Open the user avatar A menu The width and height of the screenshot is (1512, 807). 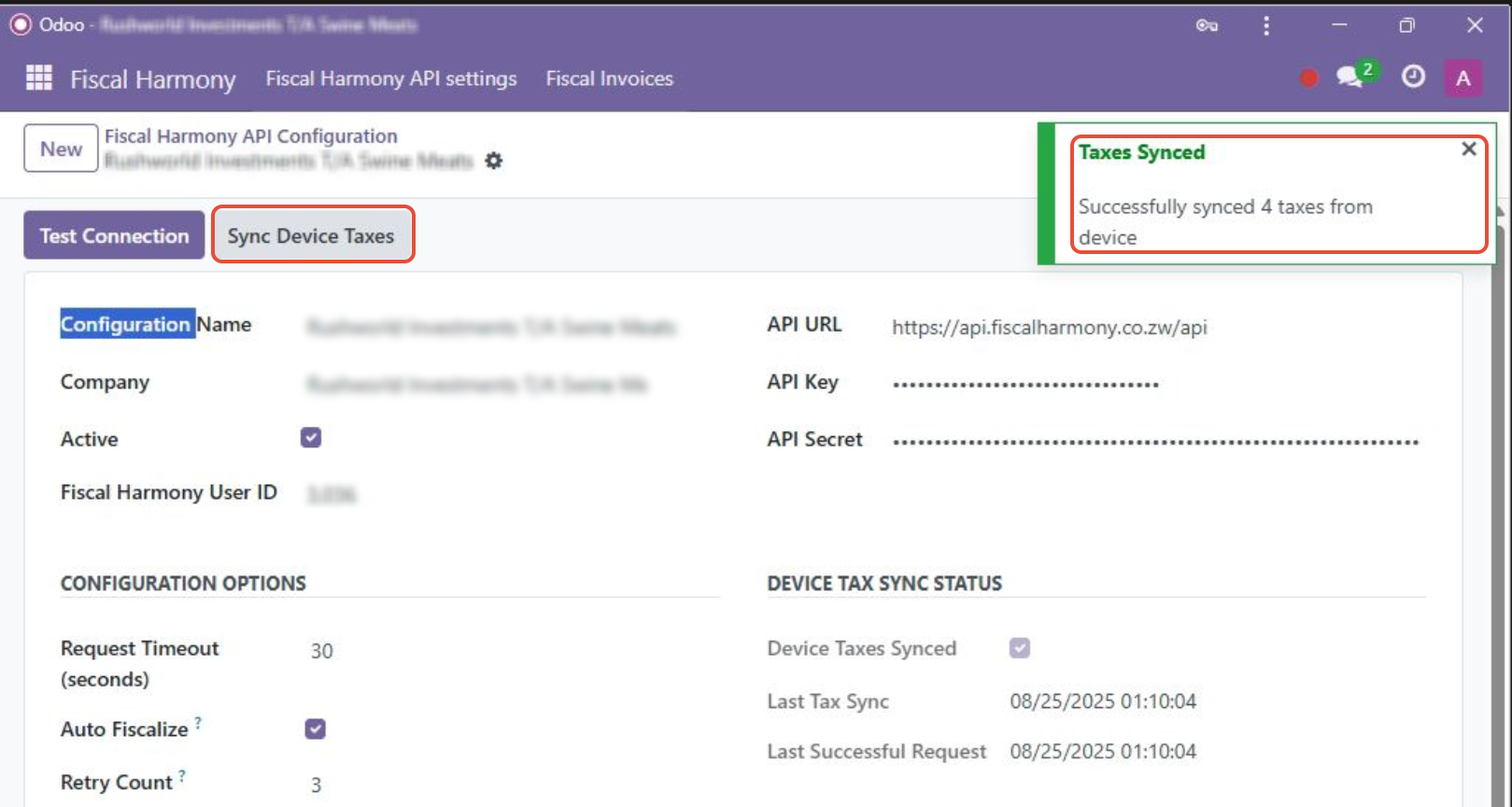(1463, 78)
